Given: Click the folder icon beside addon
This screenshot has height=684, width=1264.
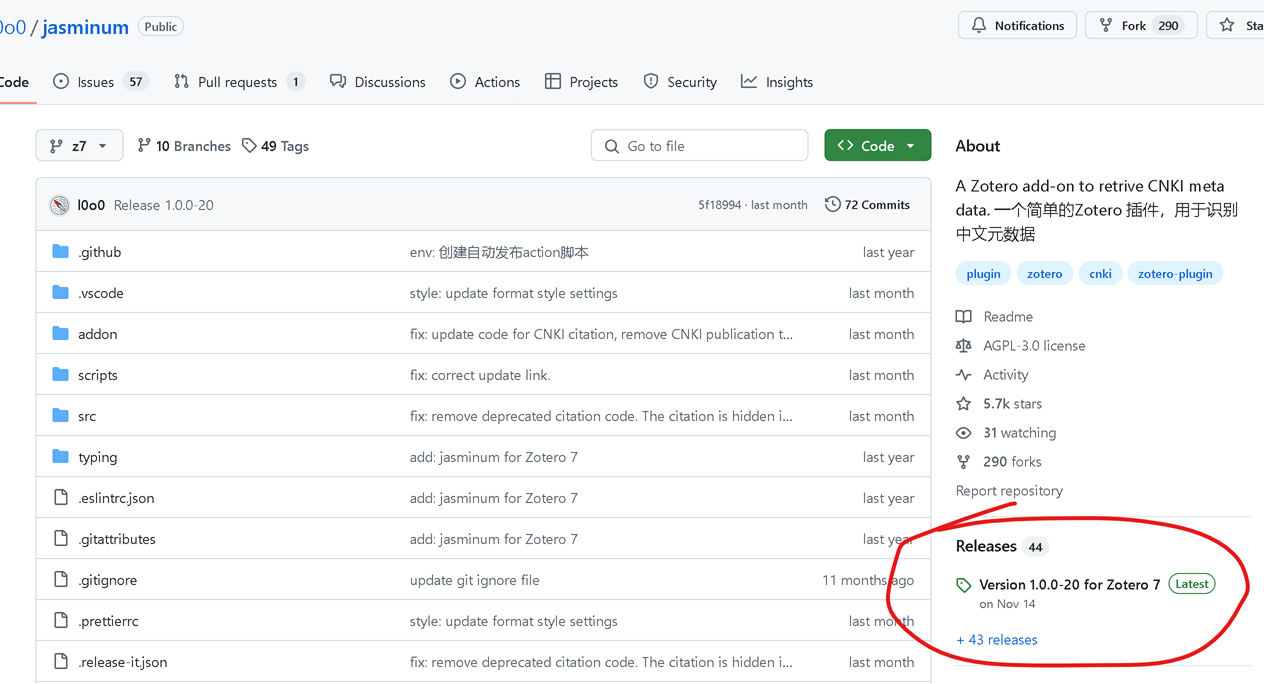Looking at the screenshot, I should [x=60, y=334].
